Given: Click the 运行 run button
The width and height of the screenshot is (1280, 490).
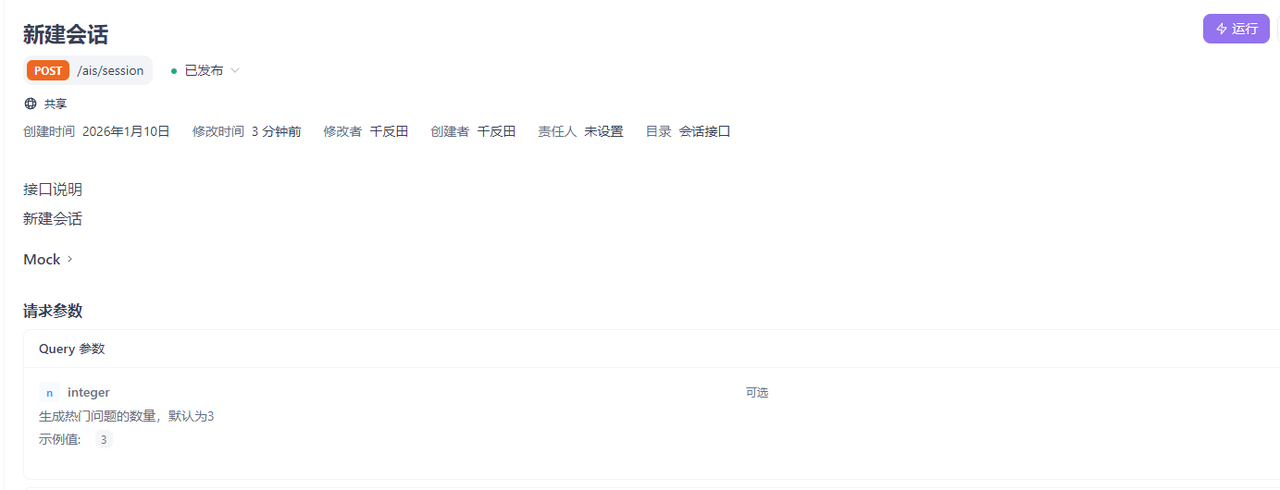Looking at the screenshot, I should point(1236,29).
